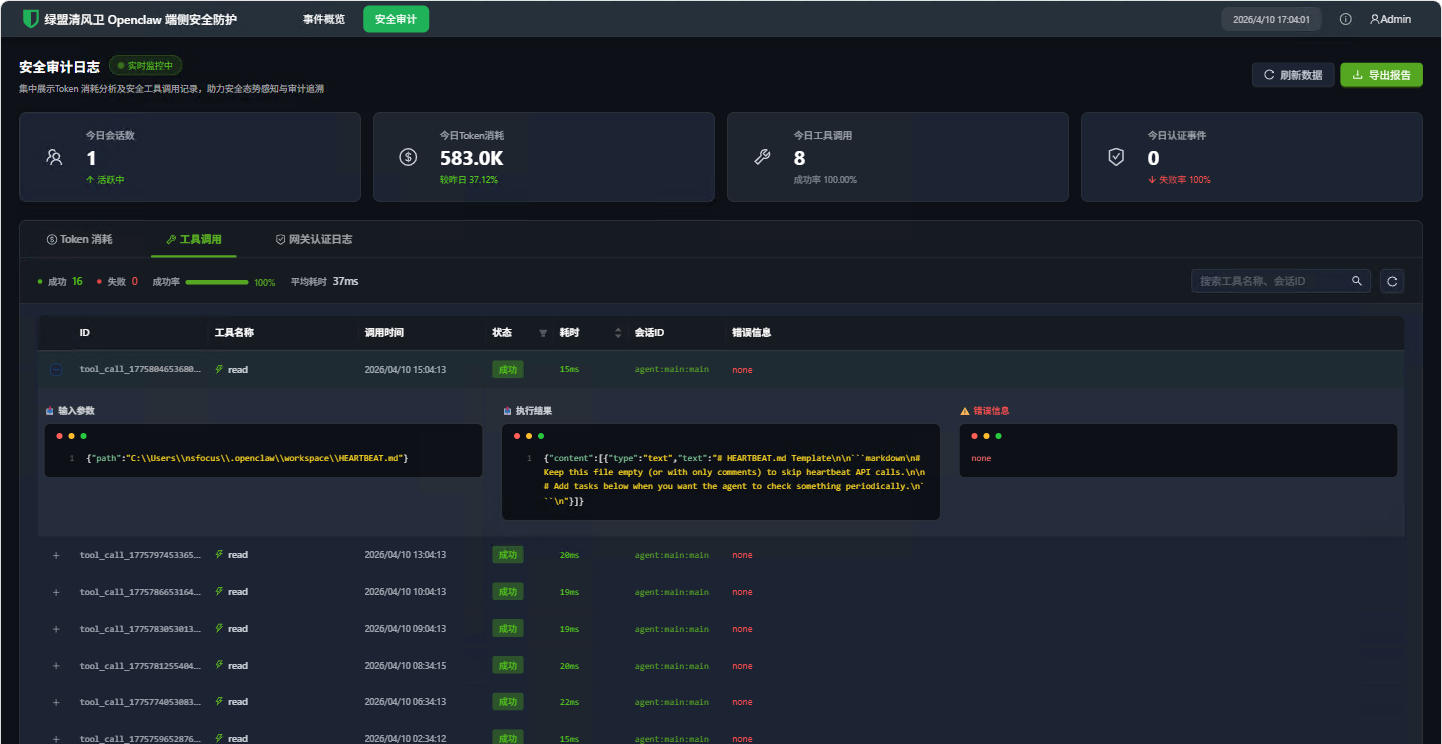Click the 成功率 progress bar
The height and width of the screenshot is (744, 1442).
point(217,282)
